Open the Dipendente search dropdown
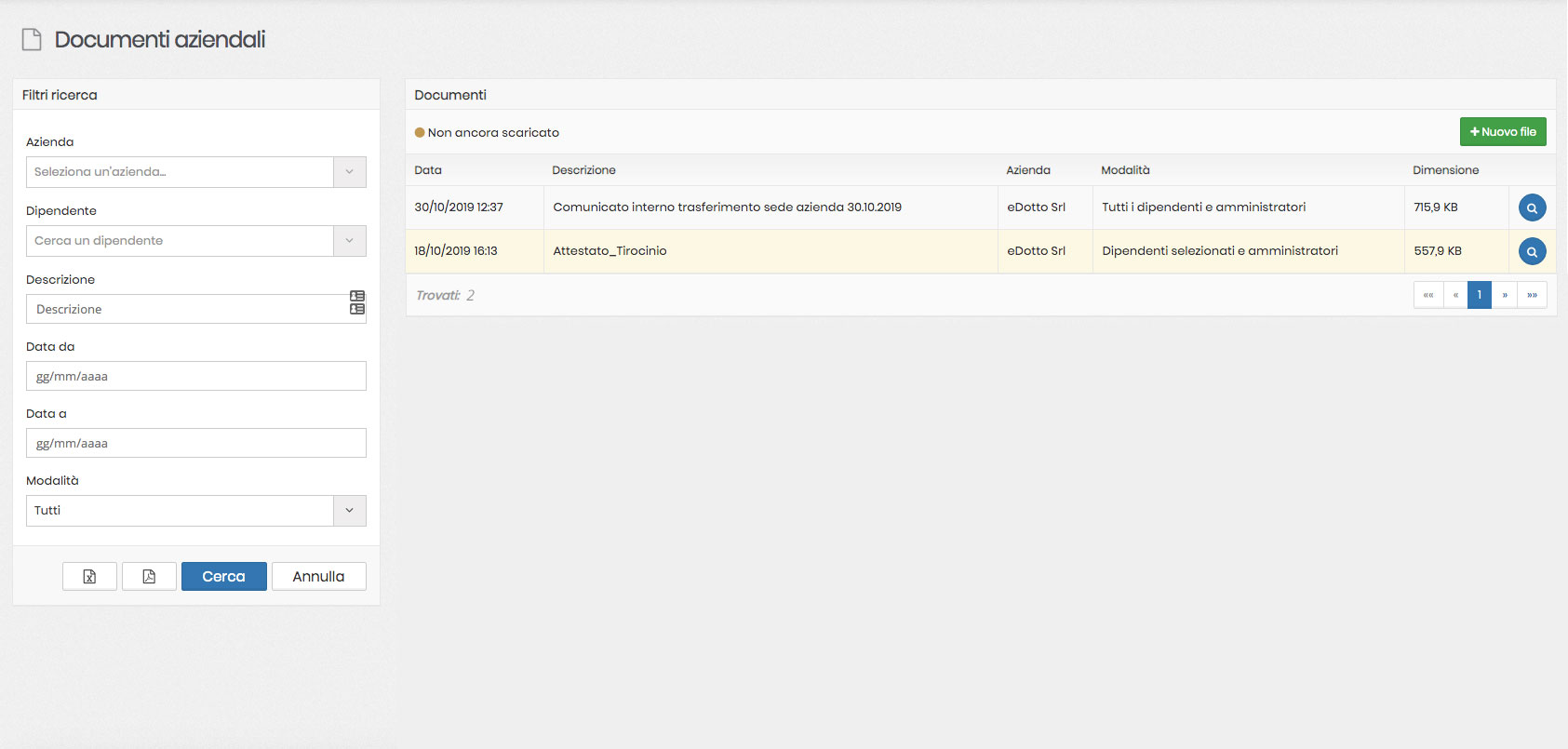 click(x=349, y=241)
